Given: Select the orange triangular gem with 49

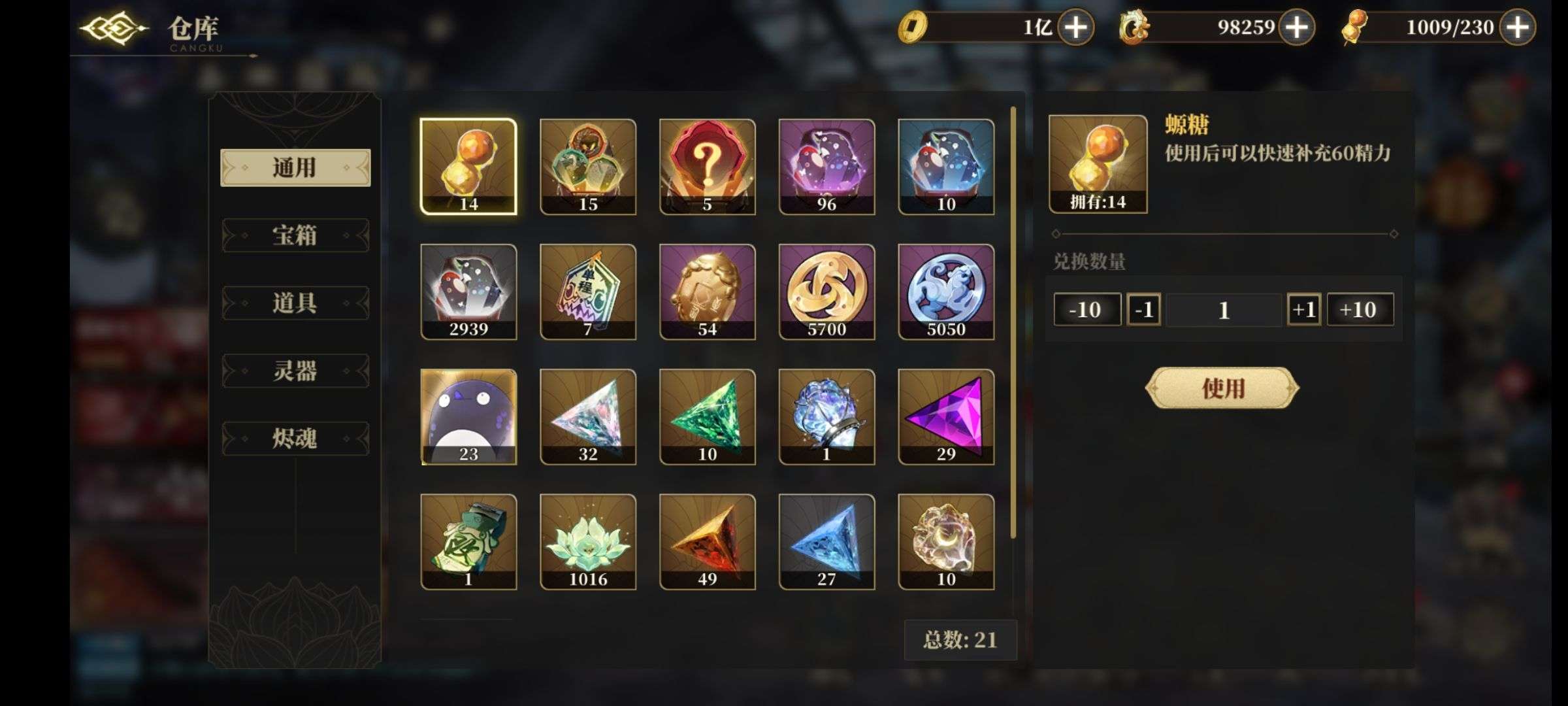Looking at the screenshot, I should click(708, 542).
